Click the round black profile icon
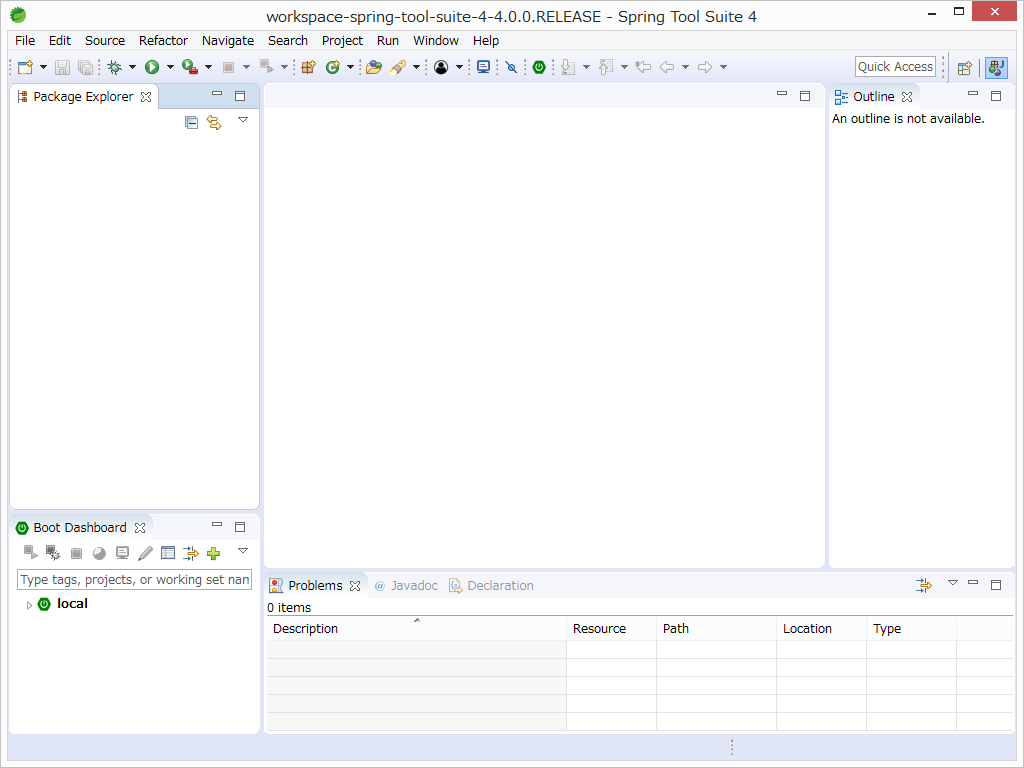The image size is (1024, 768). pyautogui.click(x=441, y=67)
